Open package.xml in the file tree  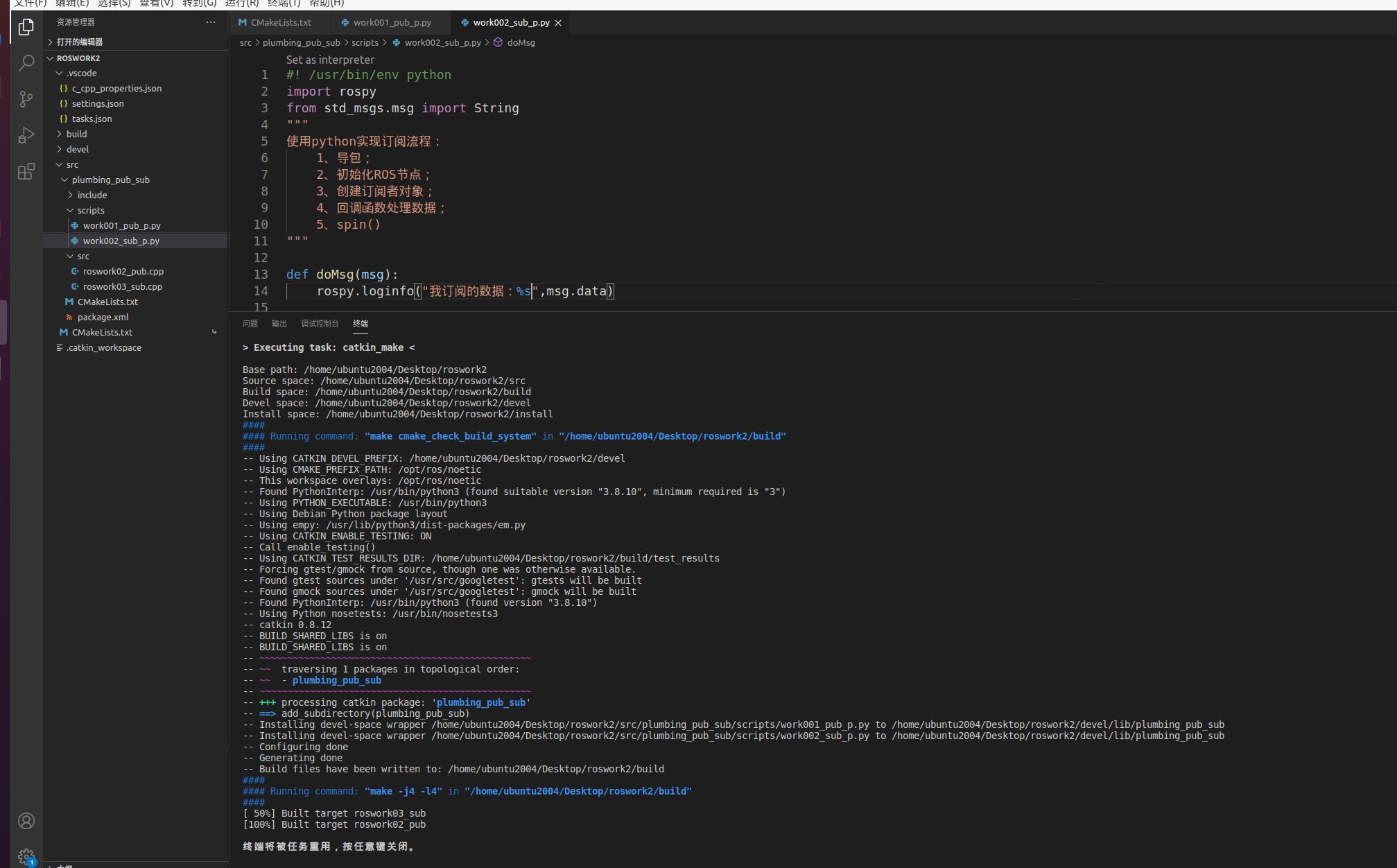[x=103, y=317]
